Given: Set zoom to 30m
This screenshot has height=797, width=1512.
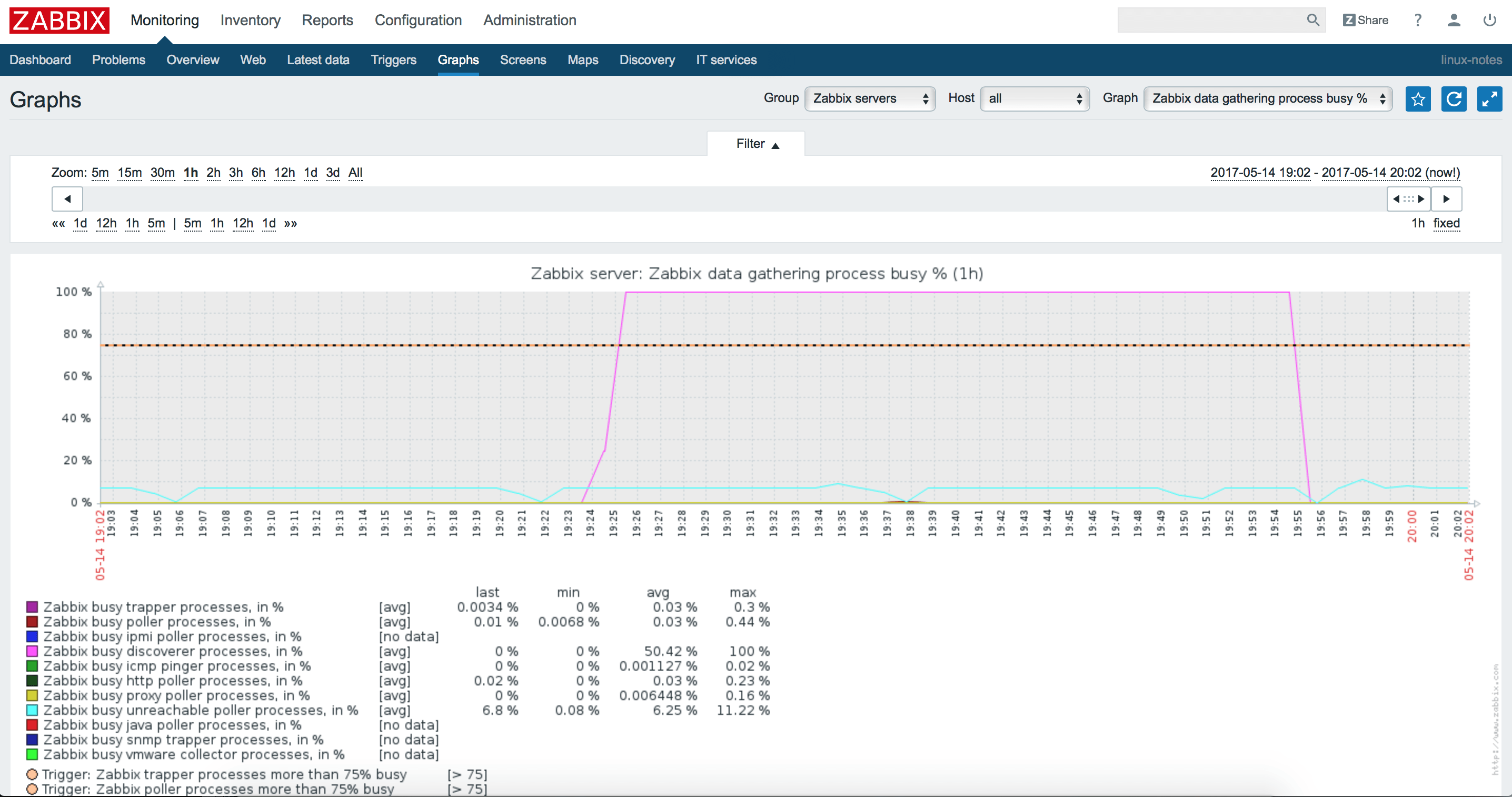Looking at the screenshot, I should point(163,173).
